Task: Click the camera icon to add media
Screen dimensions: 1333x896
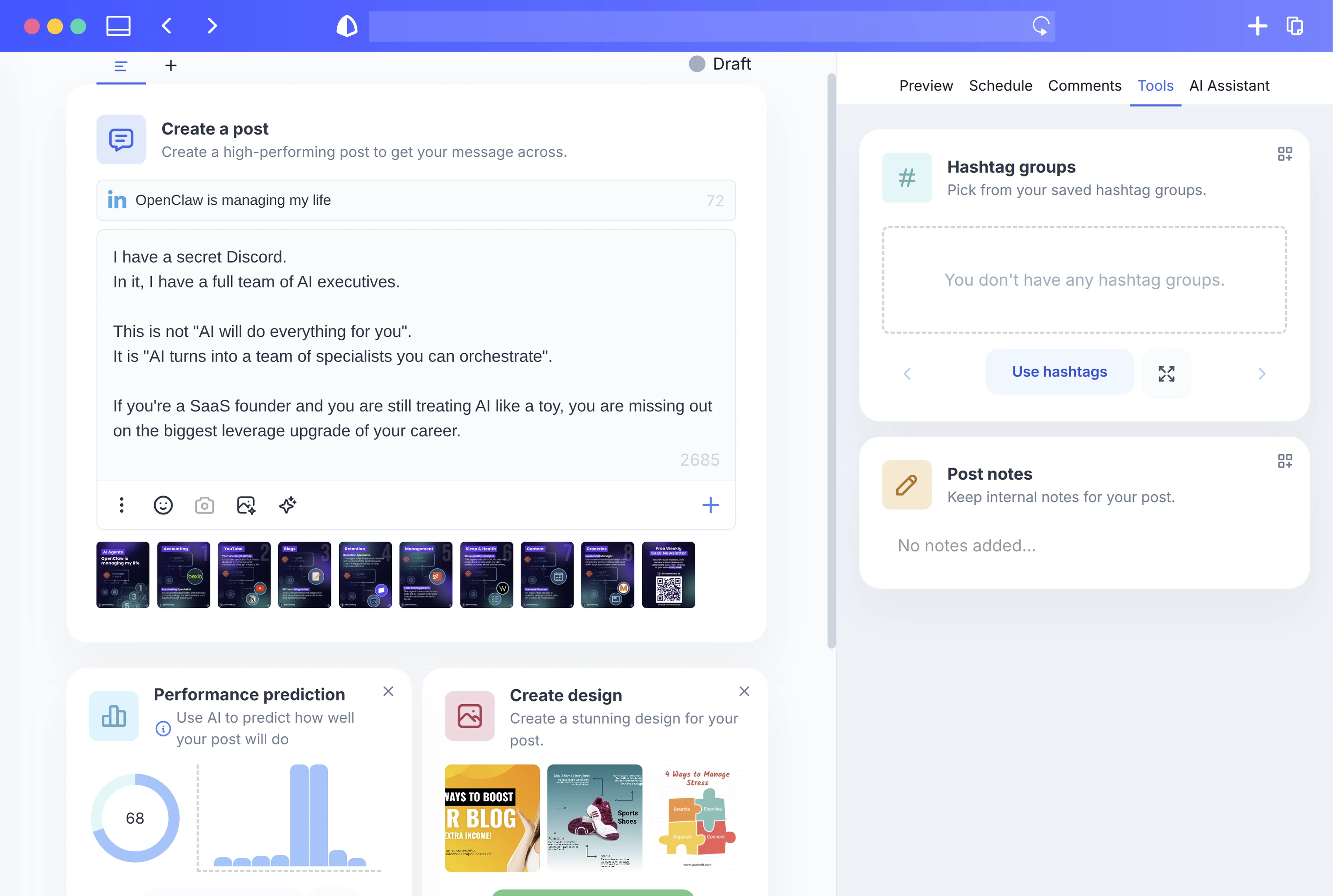Action: tap(204, 505)
